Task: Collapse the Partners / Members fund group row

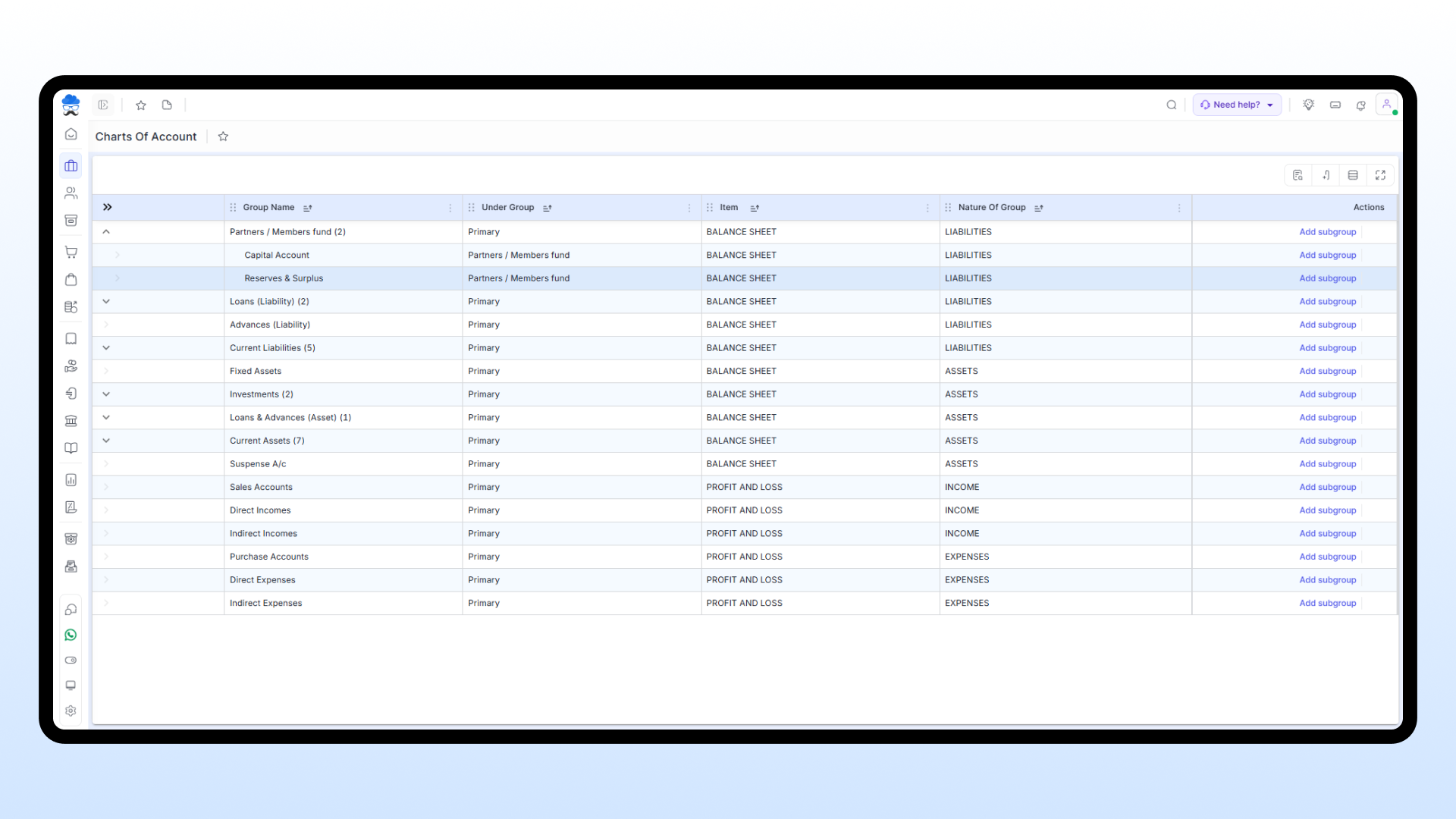Action: coord(106,231)
